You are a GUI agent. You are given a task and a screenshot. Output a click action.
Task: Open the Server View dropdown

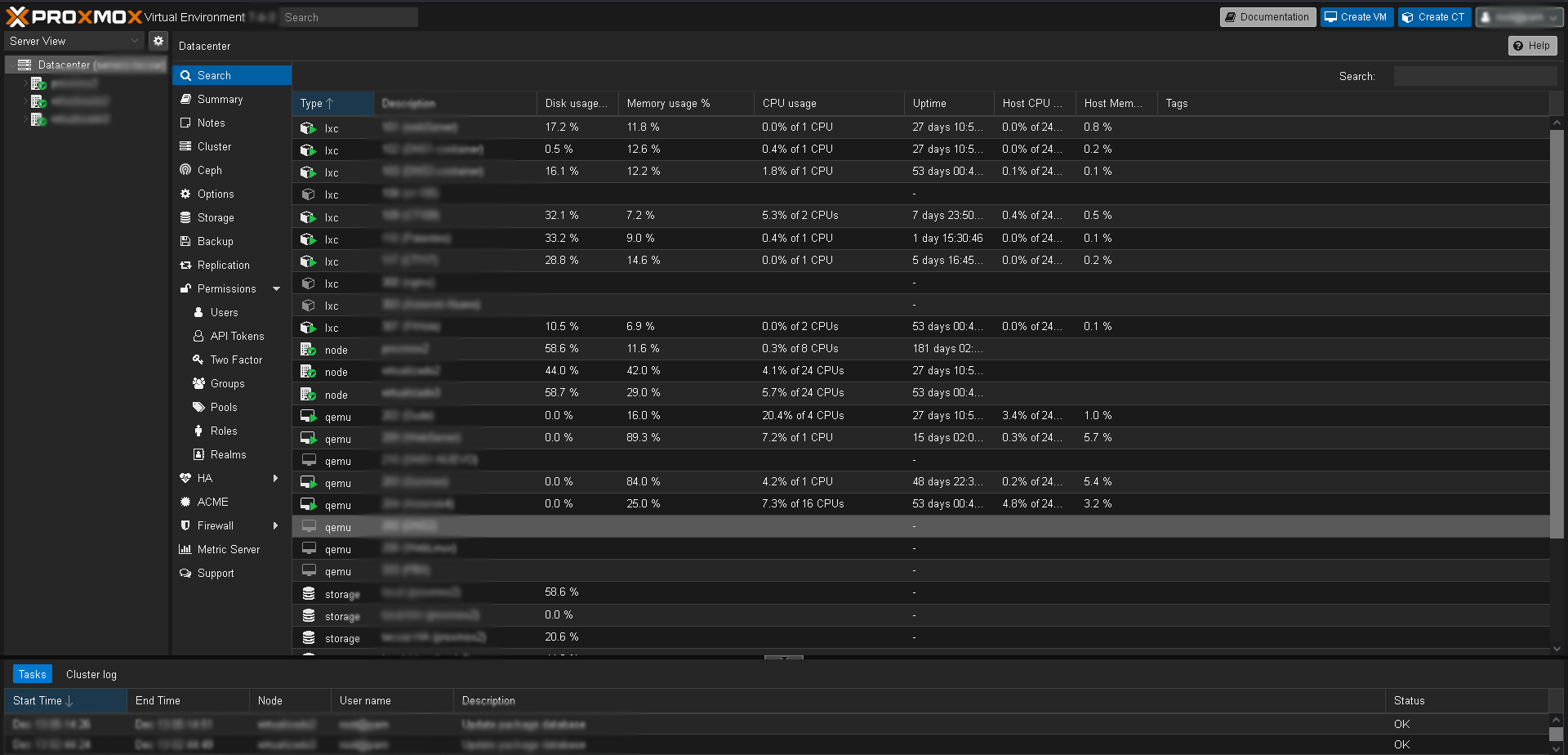[x=75, y=41]
